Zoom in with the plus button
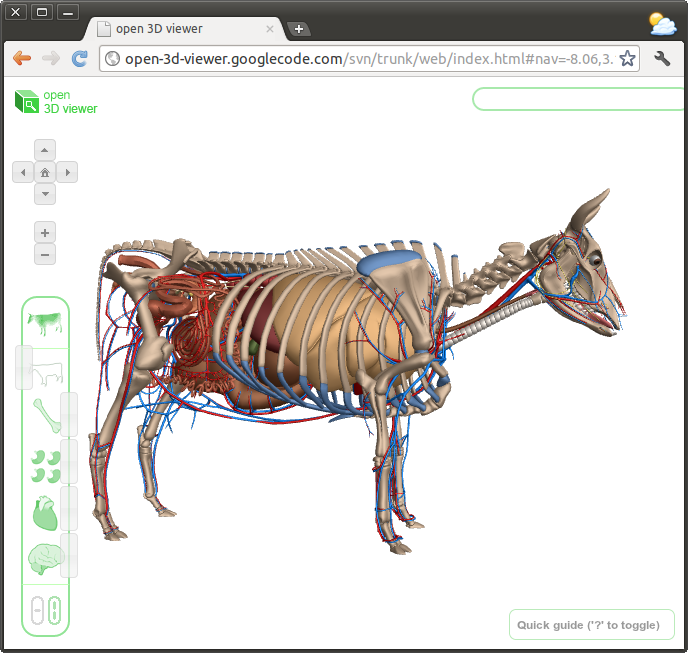 [45, 232]
